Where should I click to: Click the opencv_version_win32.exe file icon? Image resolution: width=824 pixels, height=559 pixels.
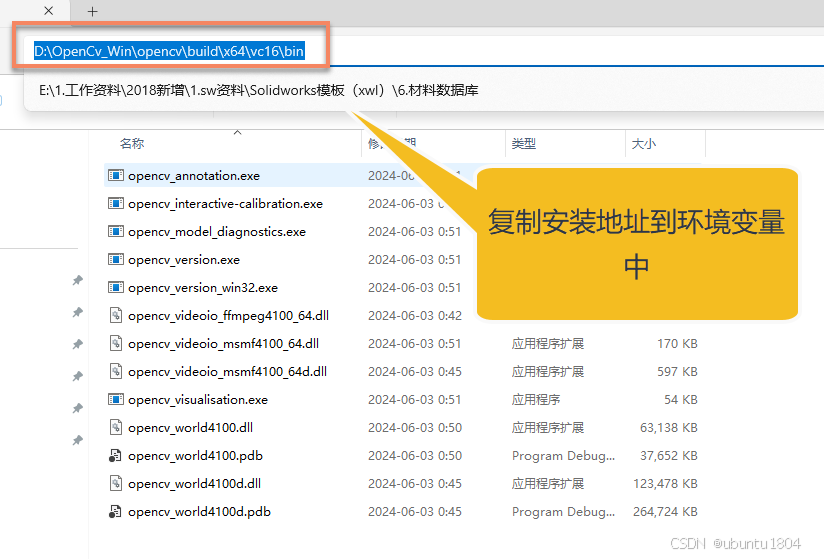coord(116,287)
